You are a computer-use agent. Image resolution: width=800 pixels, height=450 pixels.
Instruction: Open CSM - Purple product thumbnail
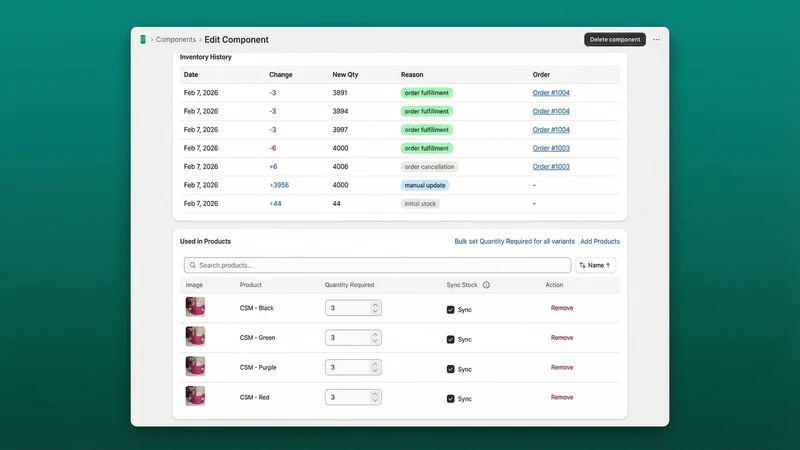tap(195, 366)
